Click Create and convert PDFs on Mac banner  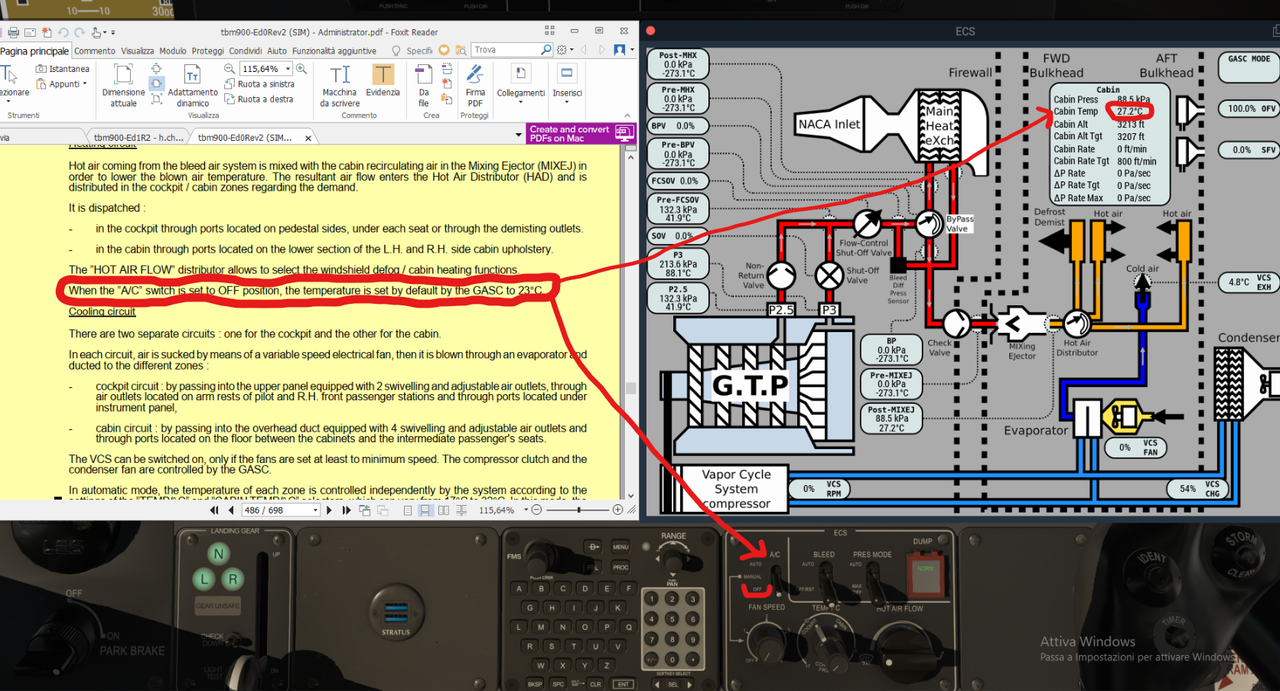[581, 134]
